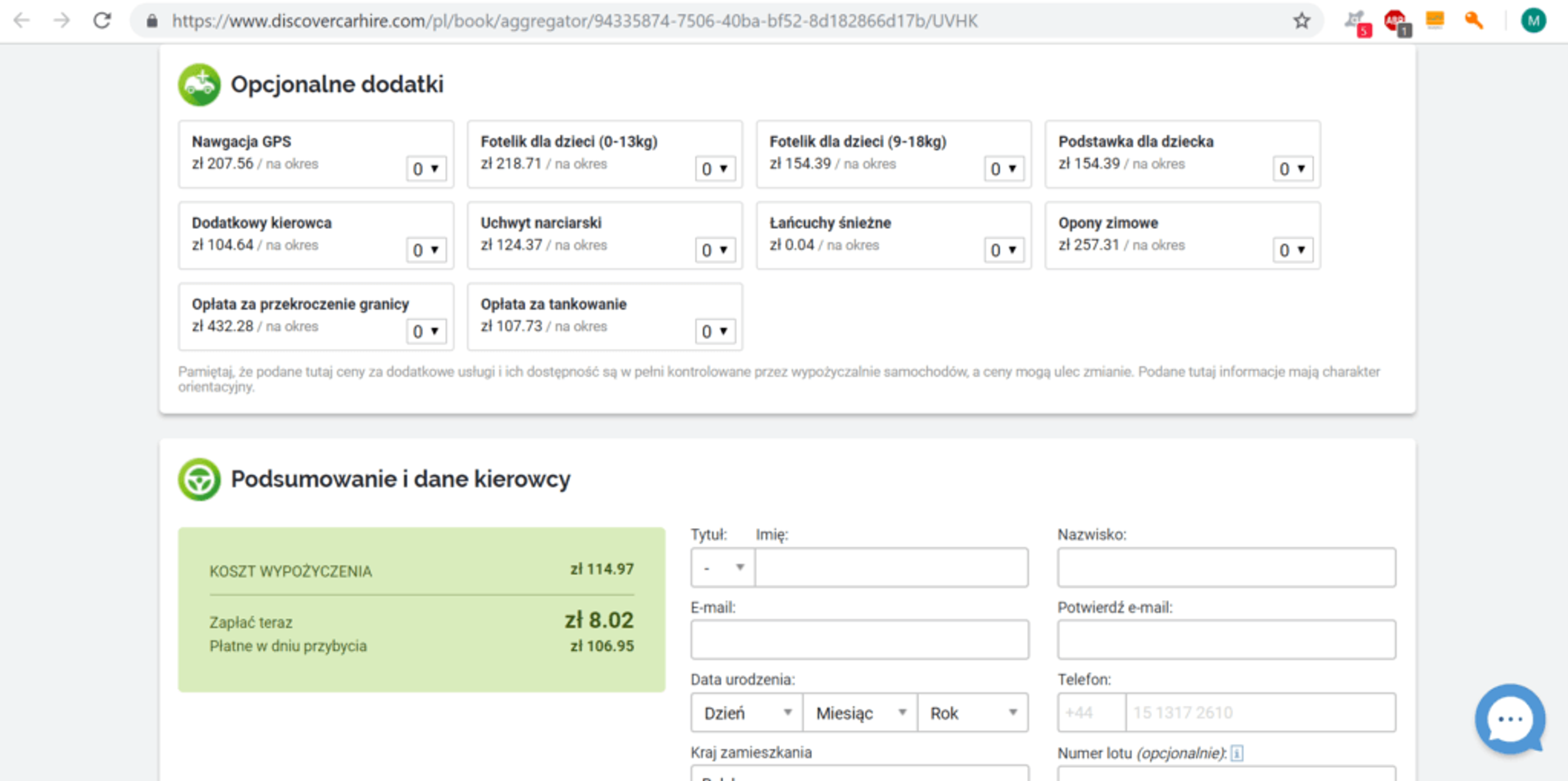The width and height of the screenshot is (1568, 781).
Task: Open Opony zimowe quantity dropdown
Action: click(x=1292, y=249)
